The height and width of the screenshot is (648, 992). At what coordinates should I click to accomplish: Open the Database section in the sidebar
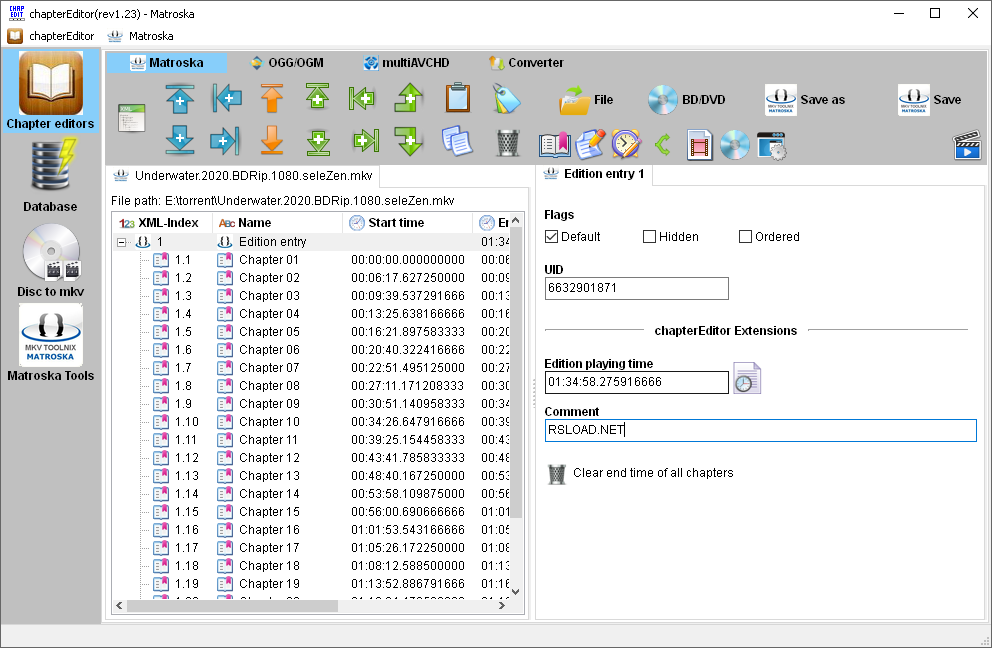pyautogui.click(x=50, y=177)
